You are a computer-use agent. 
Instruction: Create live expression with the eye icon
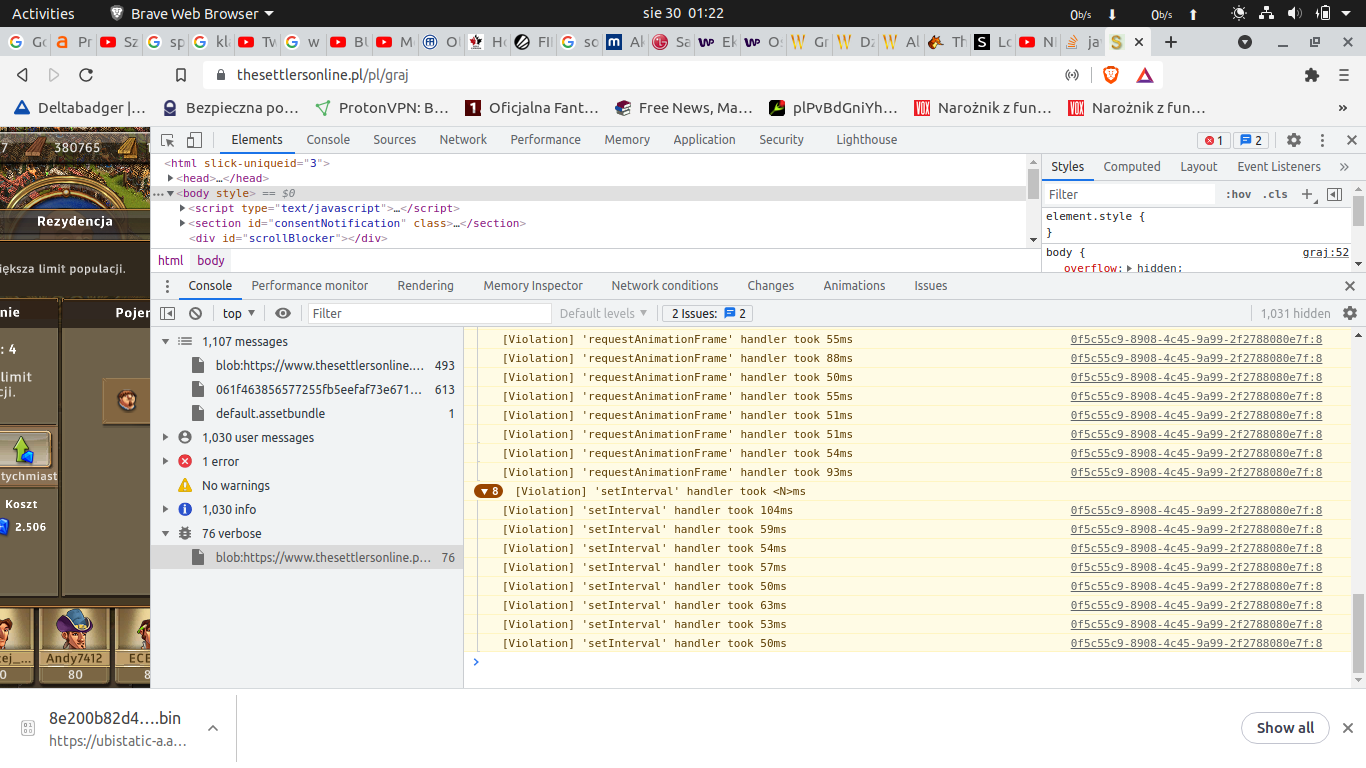click(283, 313)
